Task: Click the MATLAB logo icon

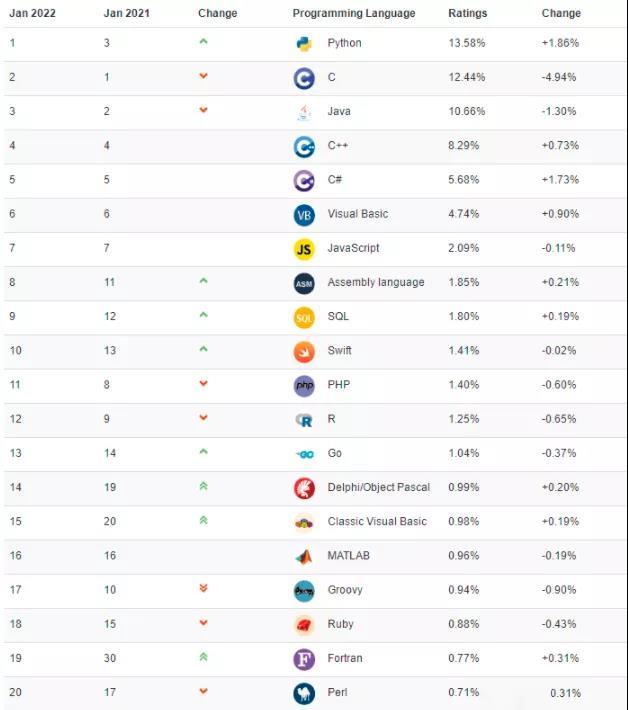Action: point(304,556)
